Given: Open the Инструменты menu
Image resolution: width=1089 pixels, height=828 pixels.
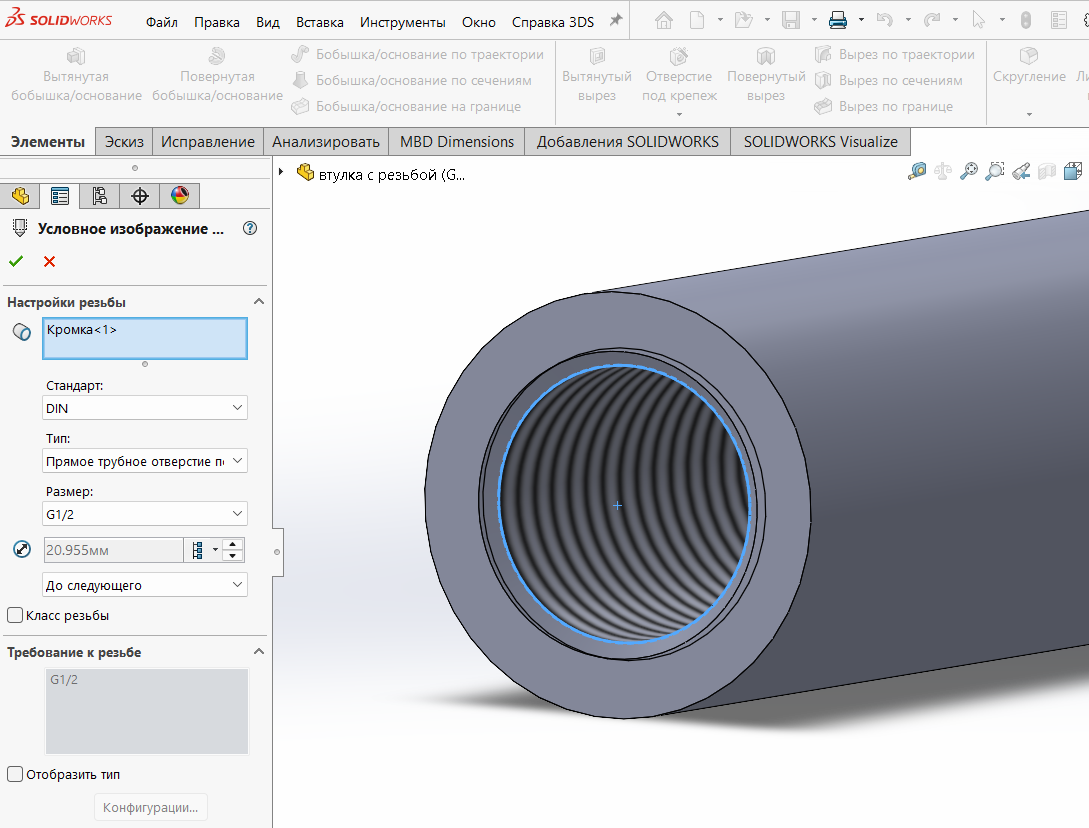Looking at the screenshot, I should coord(402,22).
